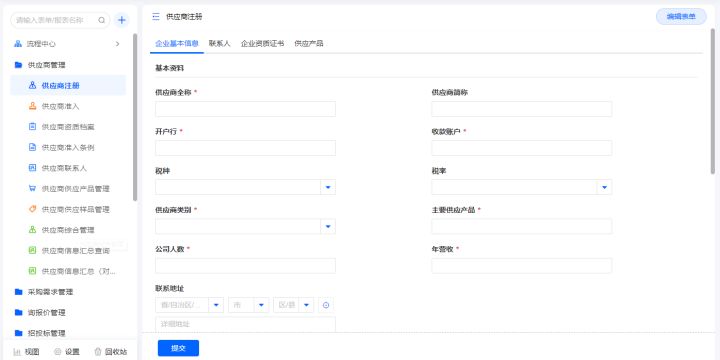Image resolution: width=720 pixels, height=360 pixels.
Task: Click the orange tag icon for 供应商供应样品管理
Action: [x=32, y=209]
